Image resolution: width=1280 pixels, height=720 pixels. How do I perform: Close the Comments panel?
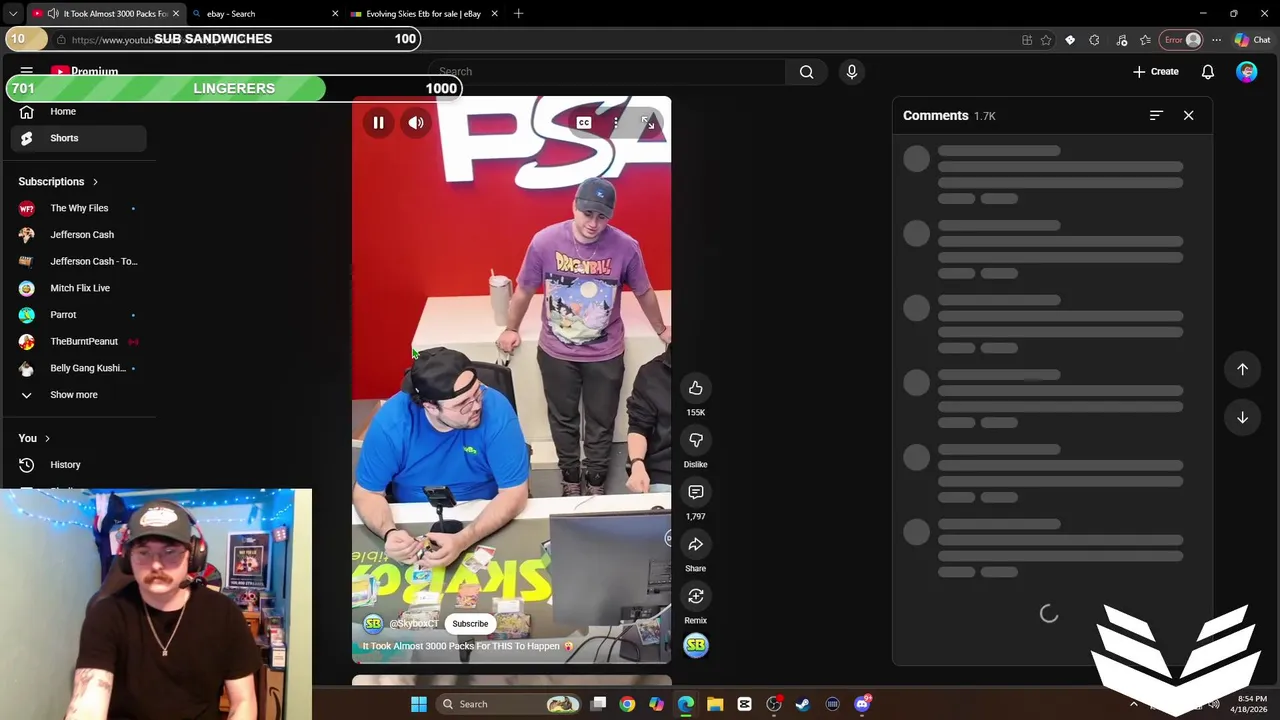[1188, 116]
